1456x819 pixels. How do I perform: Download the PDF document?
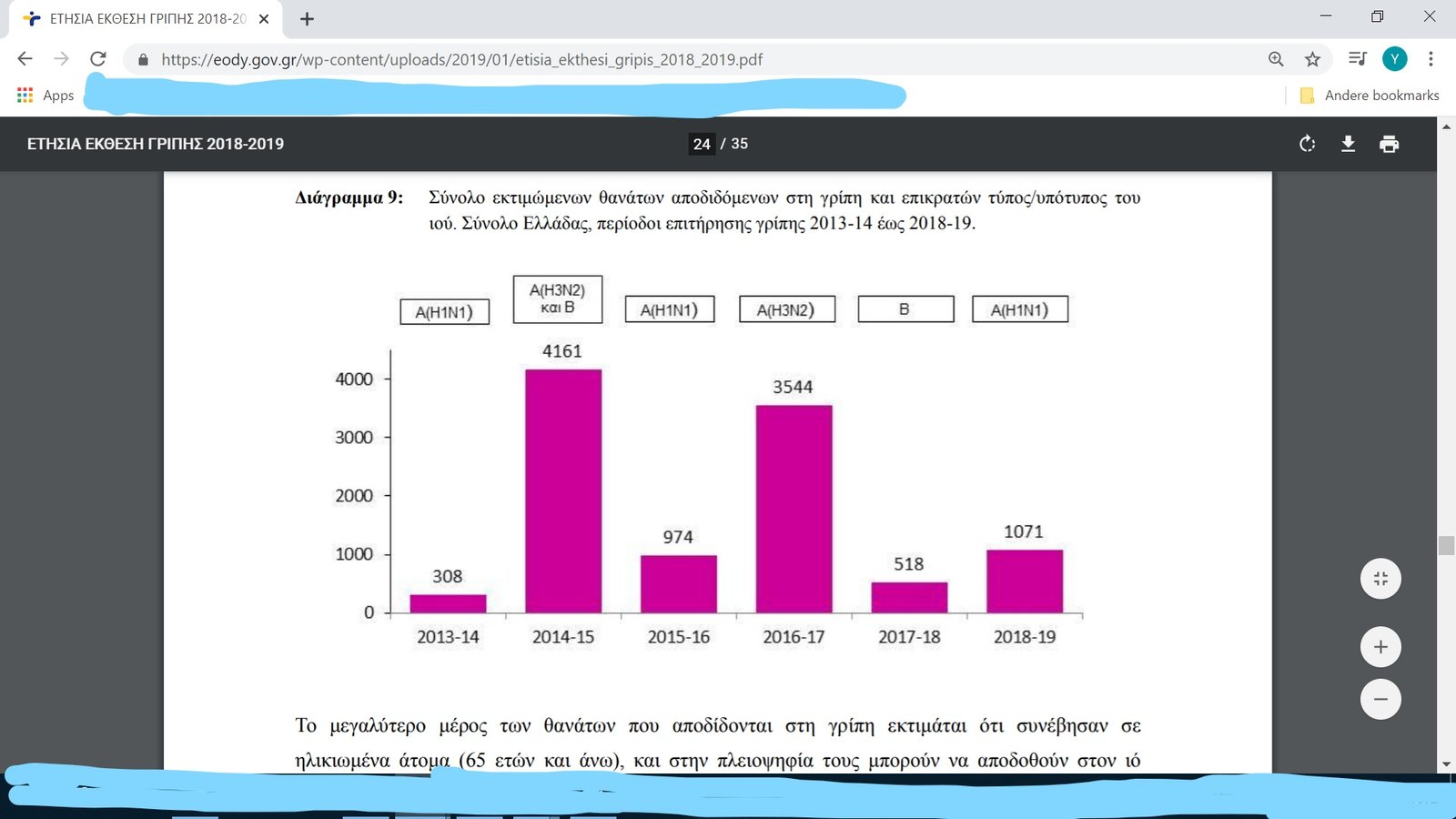coord(1349,144)
